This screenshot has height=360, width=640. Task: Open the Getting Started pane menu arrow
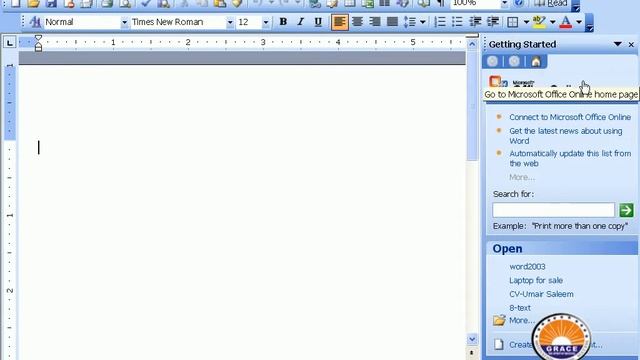click(x=618, y=44)
